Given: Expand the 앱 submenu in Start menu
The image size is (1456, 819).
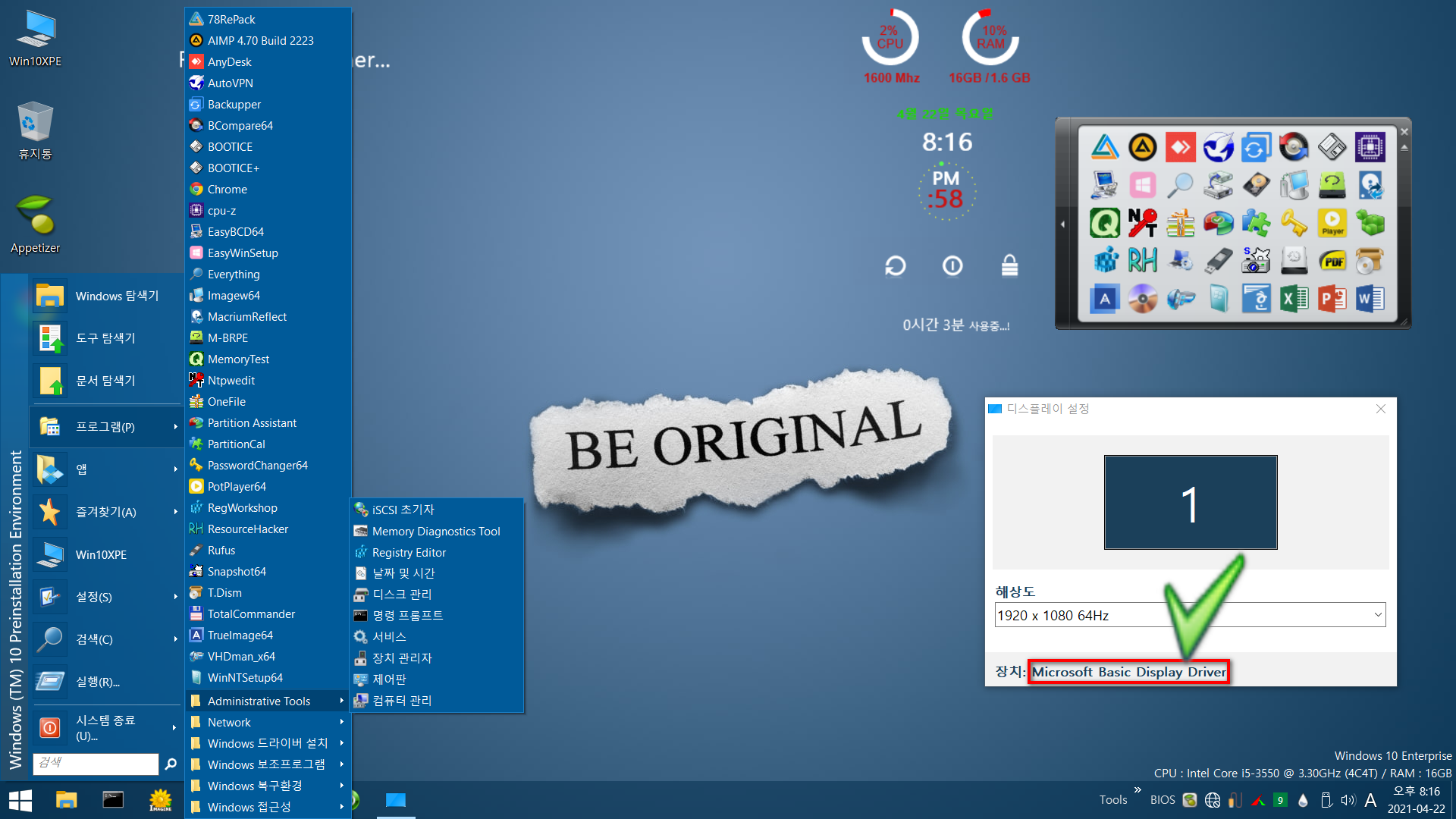Looking at the screenshot, I should (107, 469).
